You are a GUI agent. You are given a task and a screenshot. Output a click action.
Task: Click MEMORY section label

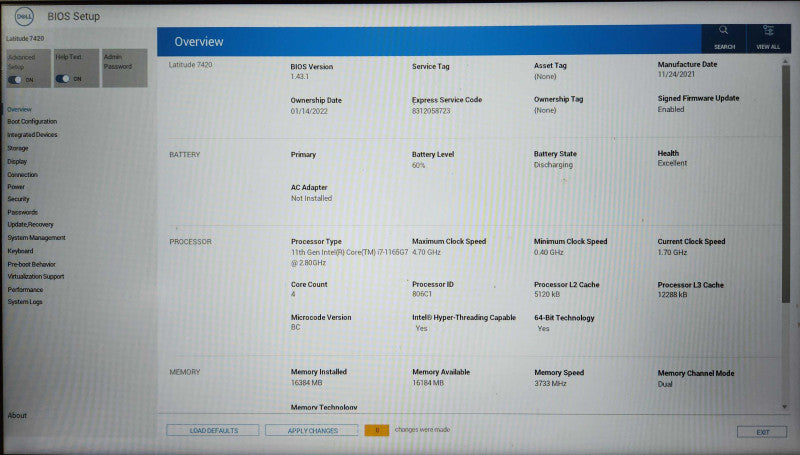pyautogui.click(x=185, y=372)
